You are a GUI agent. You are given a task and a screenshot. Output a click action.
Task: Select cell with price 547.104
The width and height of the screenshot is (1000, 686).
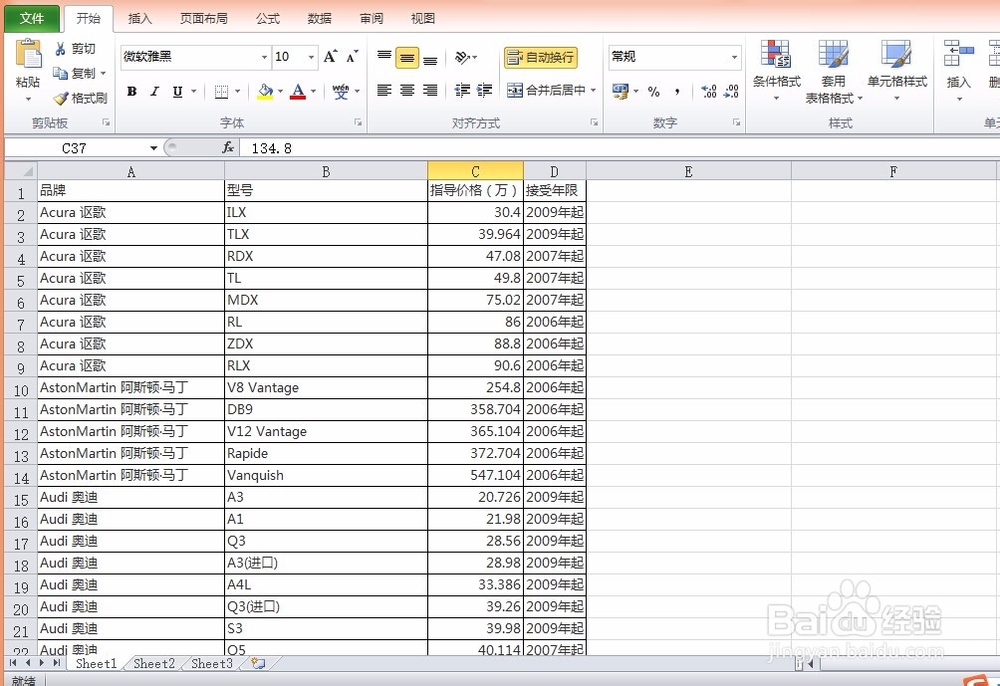[x=475, y=476]
